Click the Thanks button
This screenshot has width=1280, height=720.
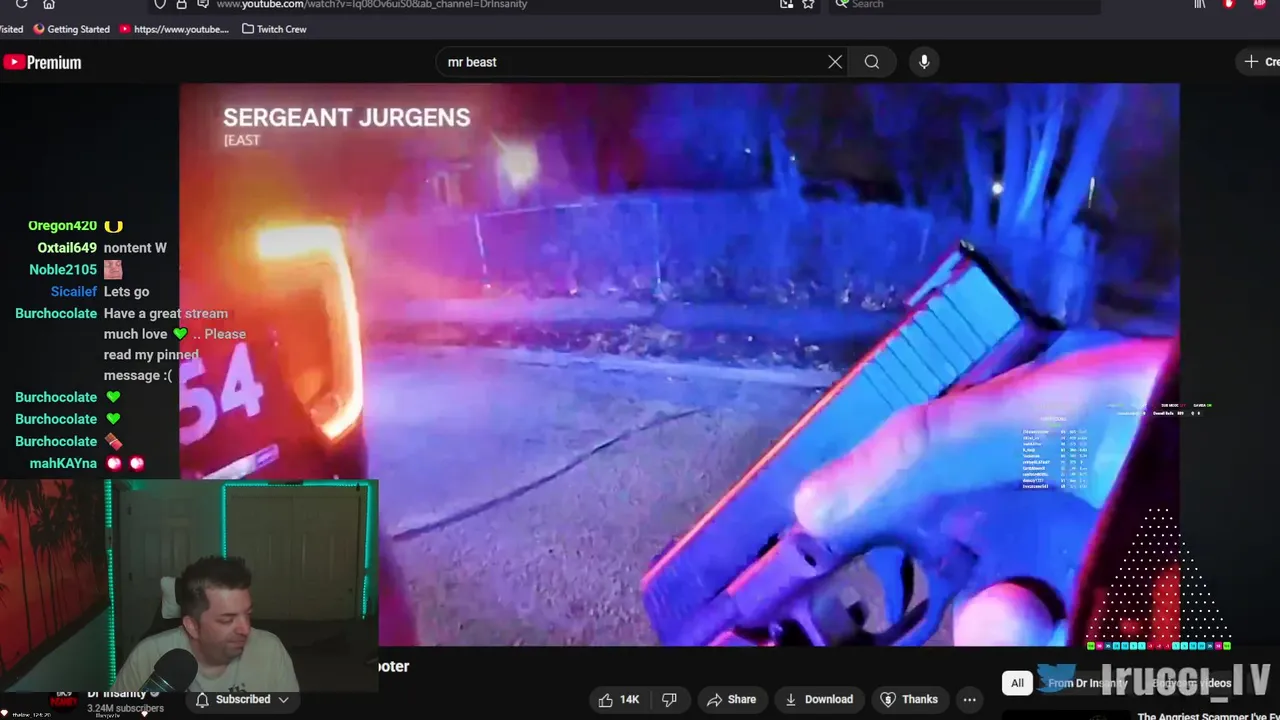(909, 699)
